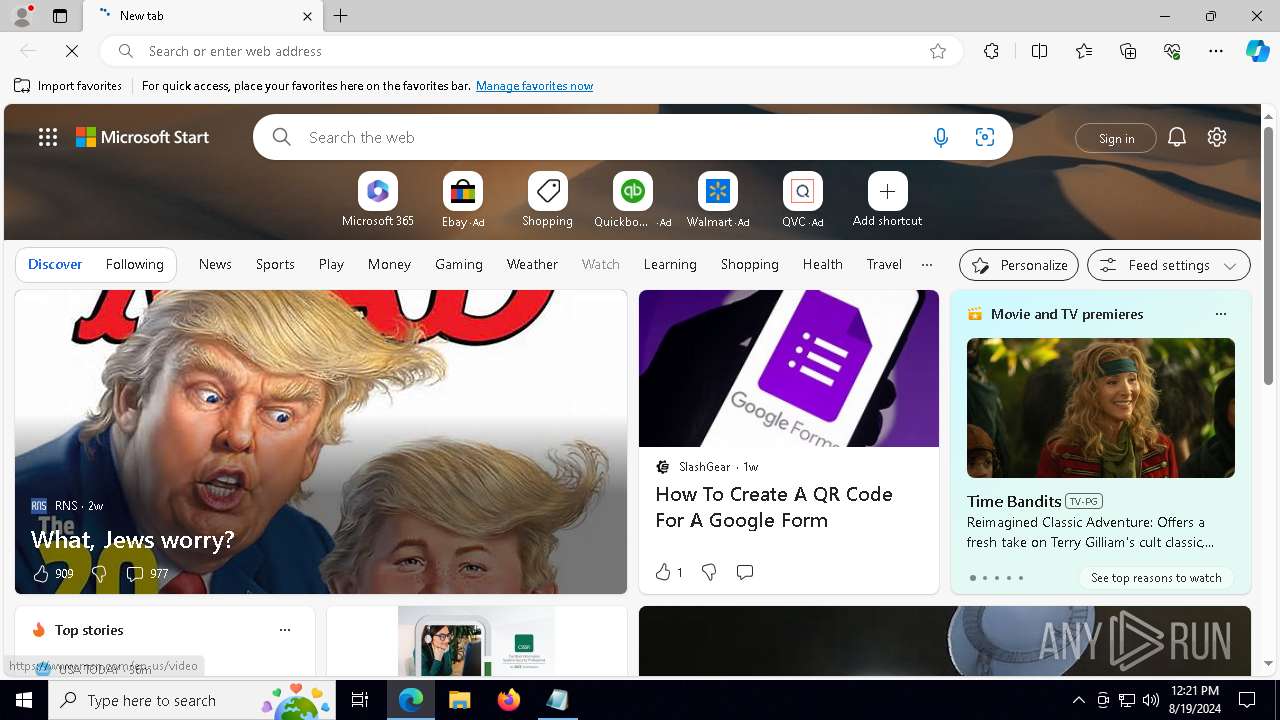Add this page to favorites star
Image resolution: width=1280 pixels, height=720 pixels.
coord(938,51)
